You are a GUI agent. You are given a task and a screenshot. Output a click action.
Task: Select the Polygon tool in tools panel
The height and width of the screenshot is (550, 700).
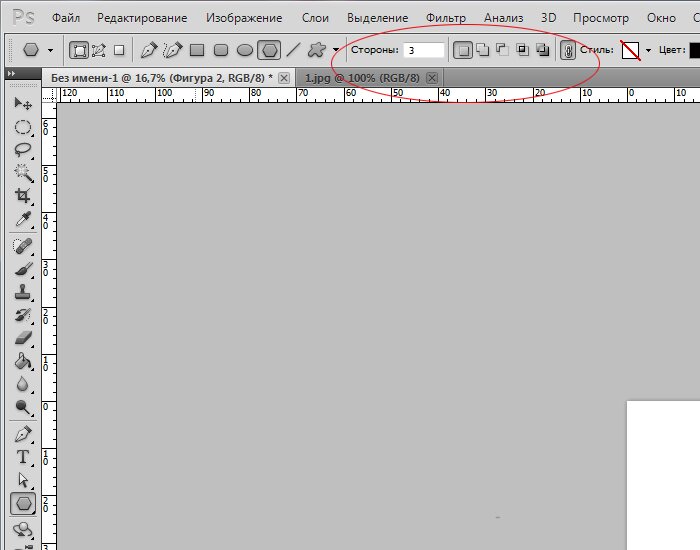[x=23, y=504]
